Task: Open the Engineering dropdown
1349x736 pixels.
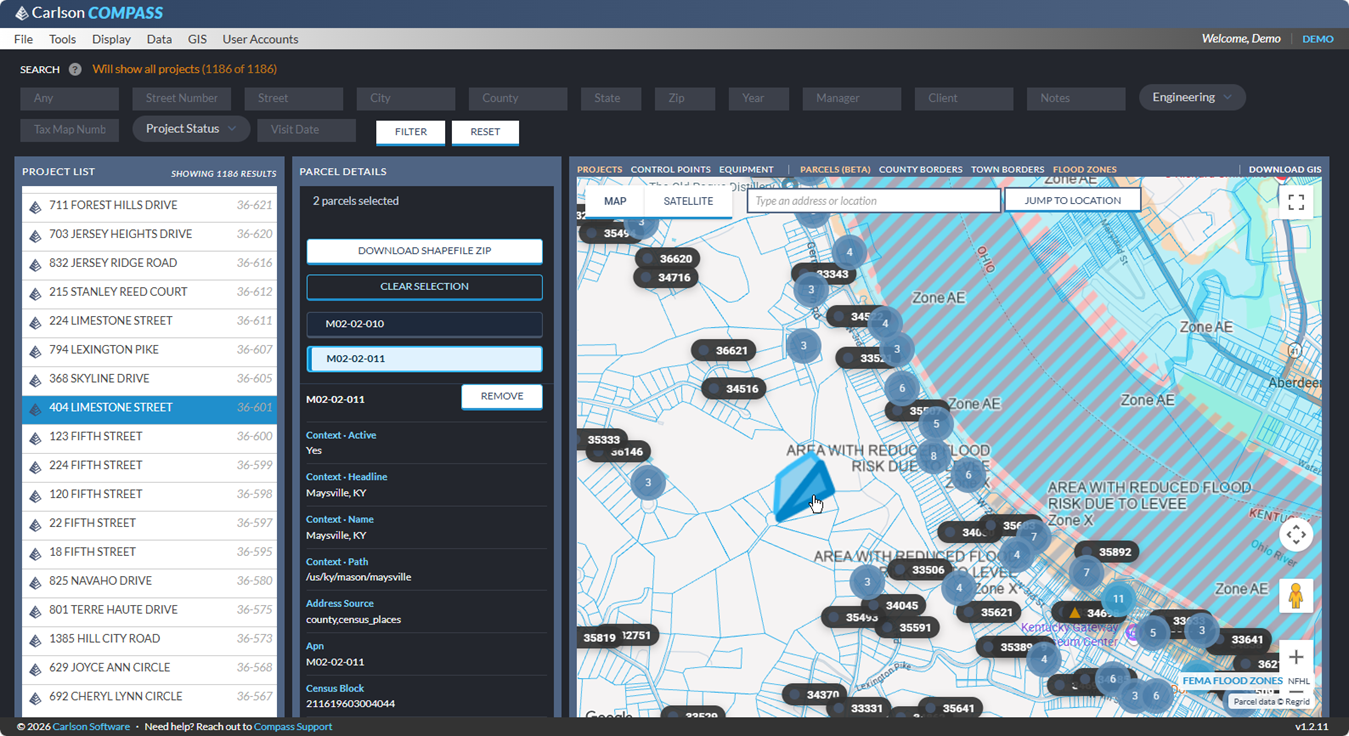Action: (1192, 97)
